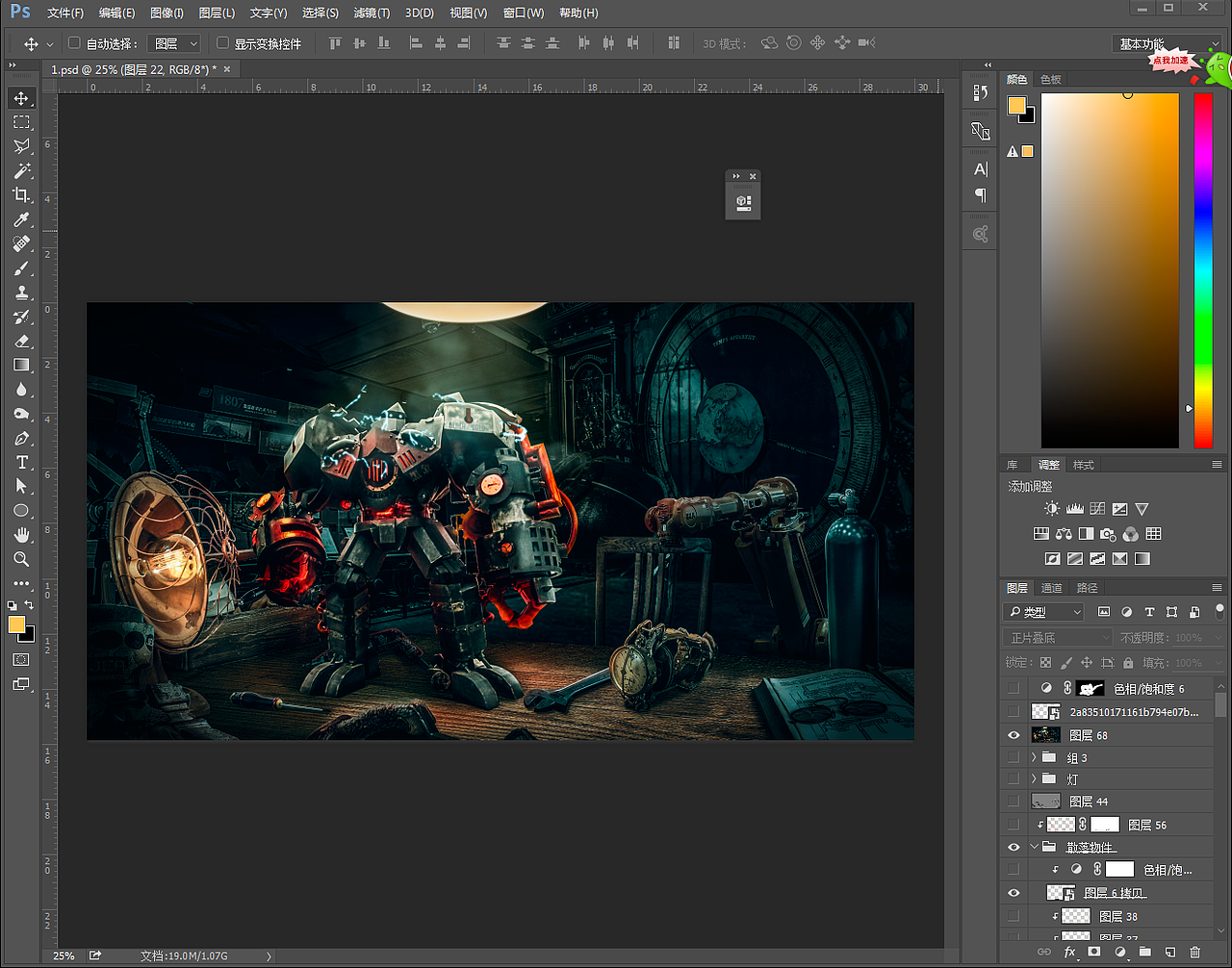Expand the 组 3 layer group
This screenshot has height=968, width=1232.
[x=1035, y=757]
